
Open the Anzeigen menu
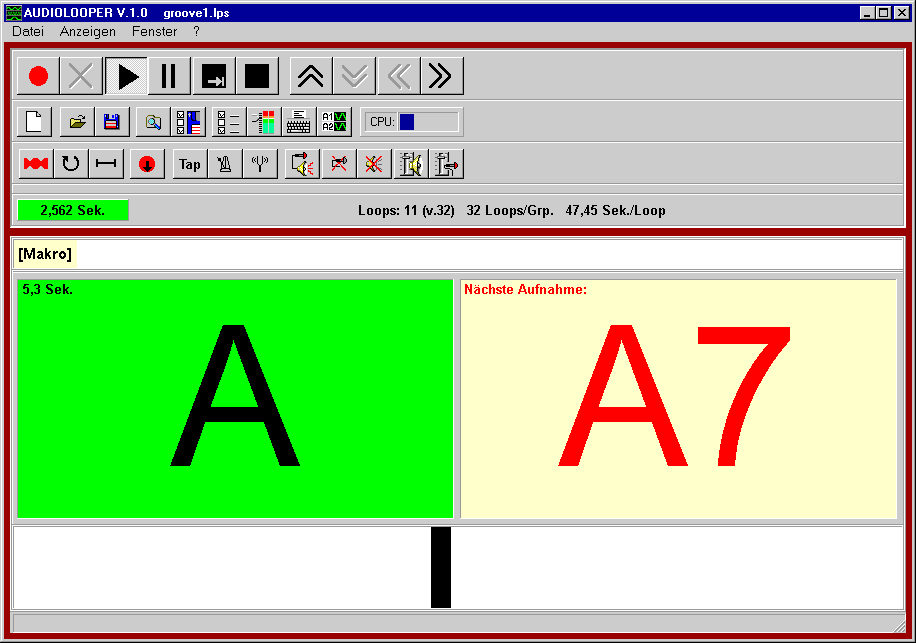click(87, 31)
